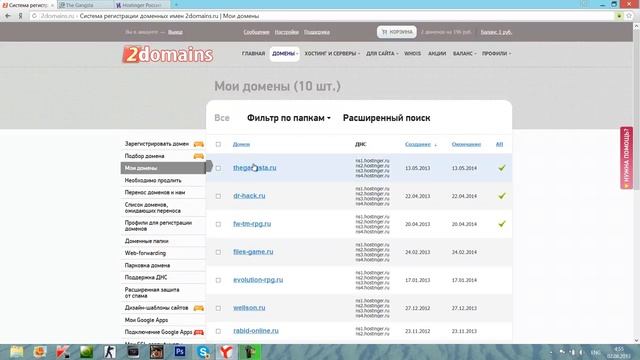Open the Фильтр по папкам dropdown

(x=289, y=118)
